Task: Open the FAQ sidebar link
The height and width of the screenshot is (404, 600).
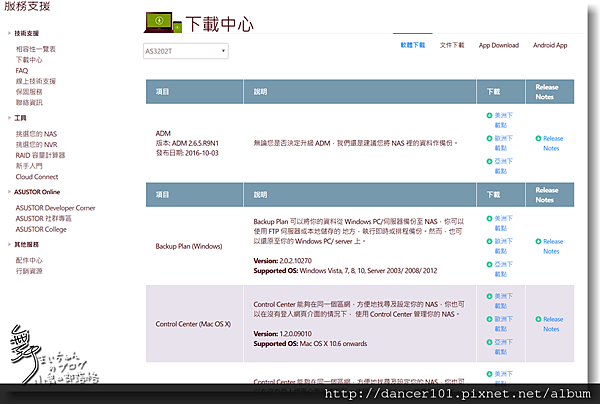Action: tap(22, 70)
